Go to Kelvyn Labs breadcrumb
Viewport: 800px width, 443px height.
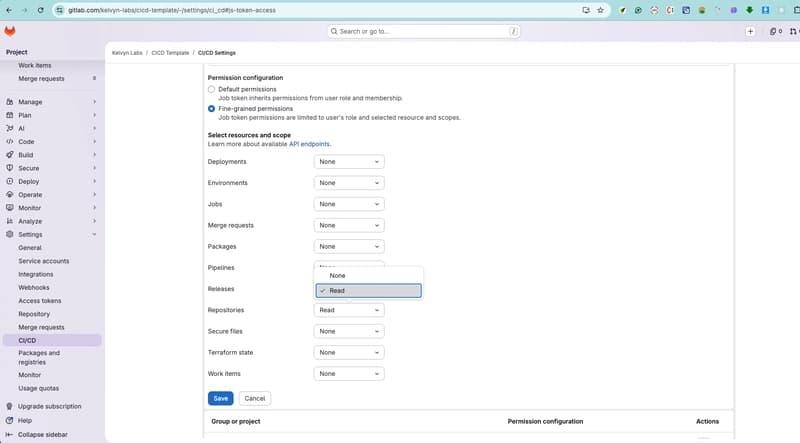127,53
